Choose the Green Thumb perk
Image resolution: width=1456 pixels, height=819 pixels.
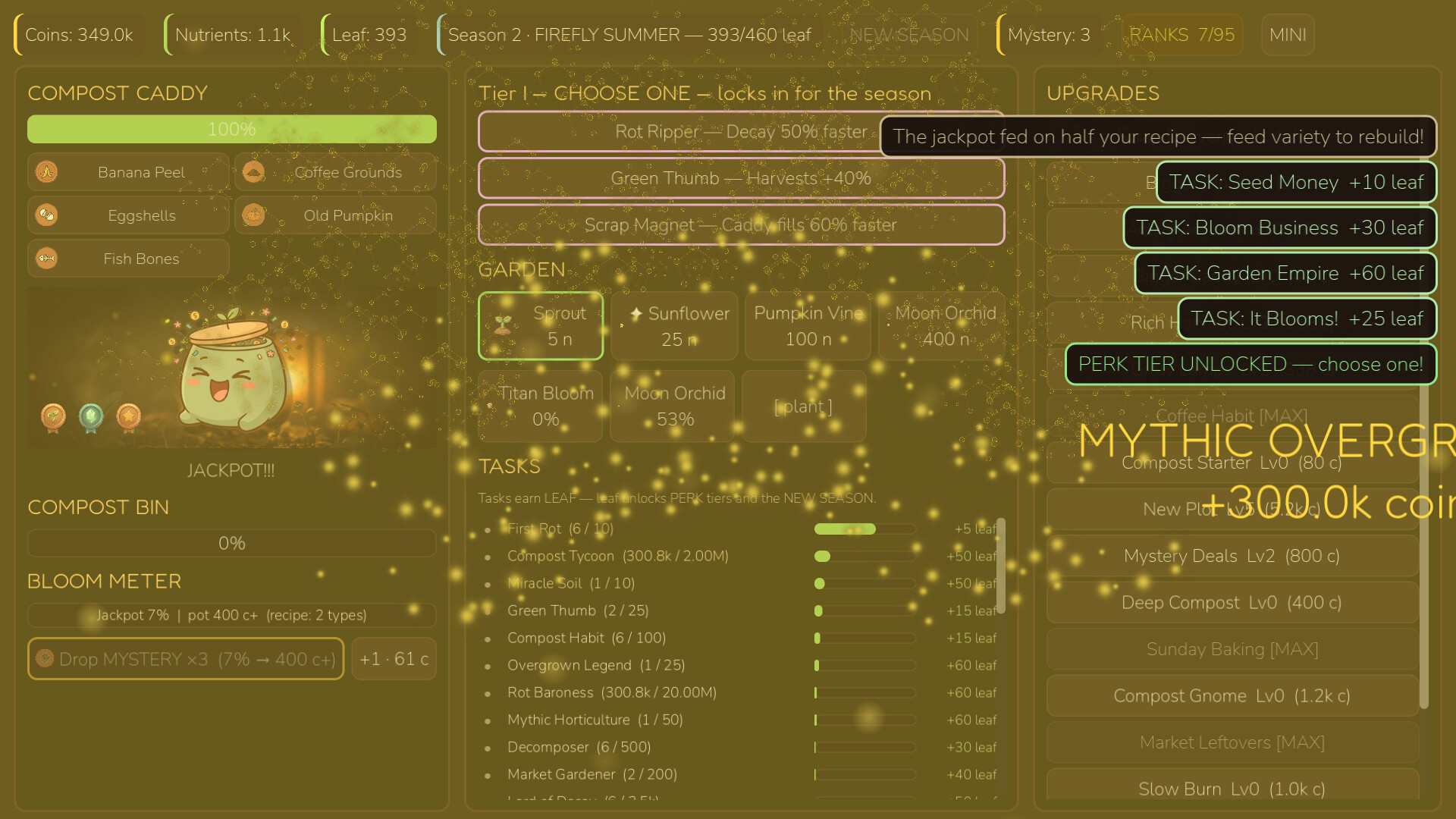[742, 178]
